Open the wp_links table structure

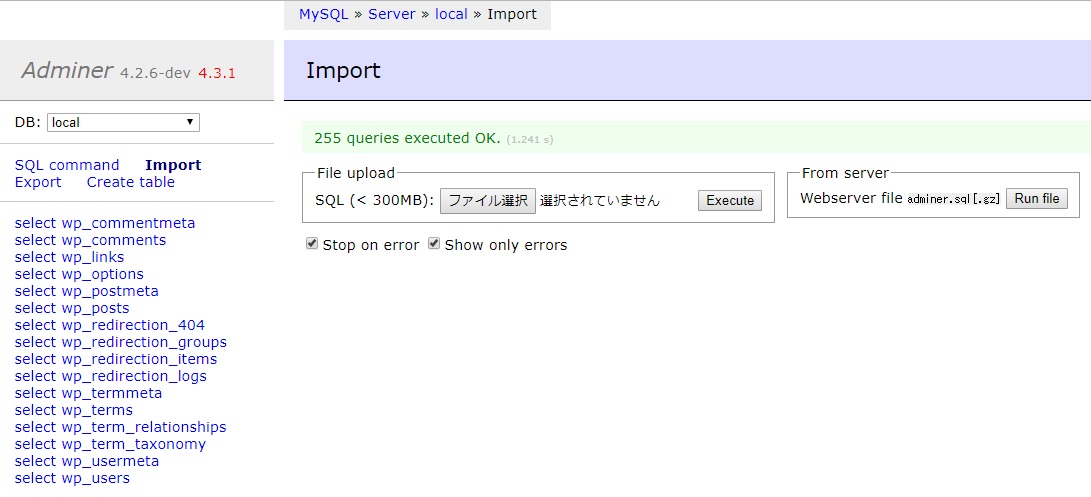[x=93, y=258]
